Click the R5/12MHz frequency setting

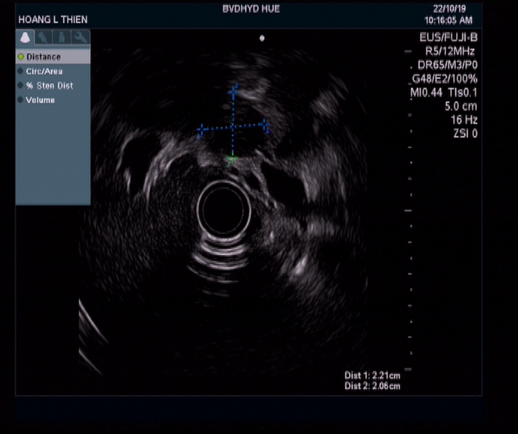tap(450, 51)
